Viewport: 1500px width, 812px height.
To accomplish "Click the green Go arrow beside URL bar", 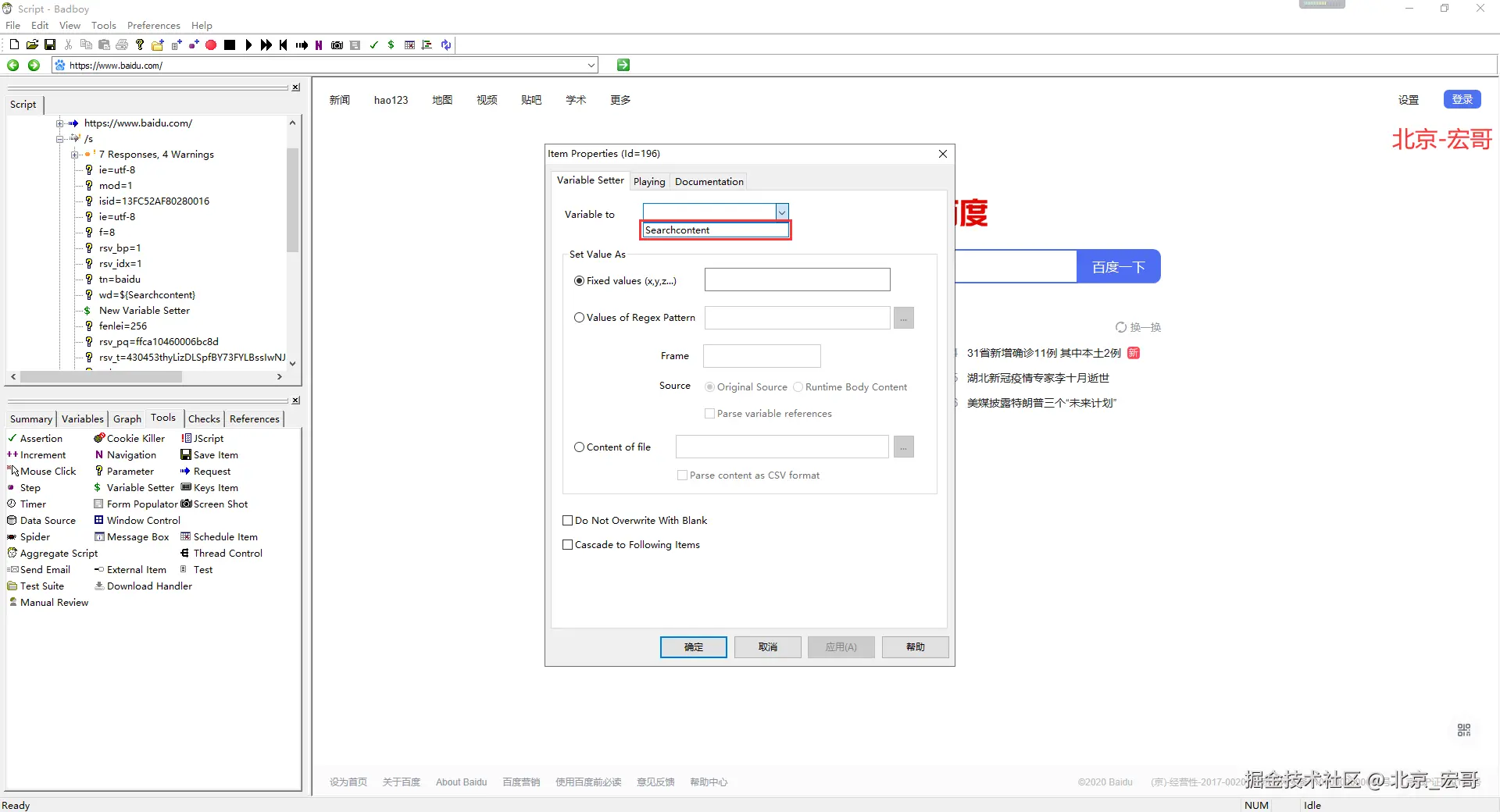I will tap(623, 65).
